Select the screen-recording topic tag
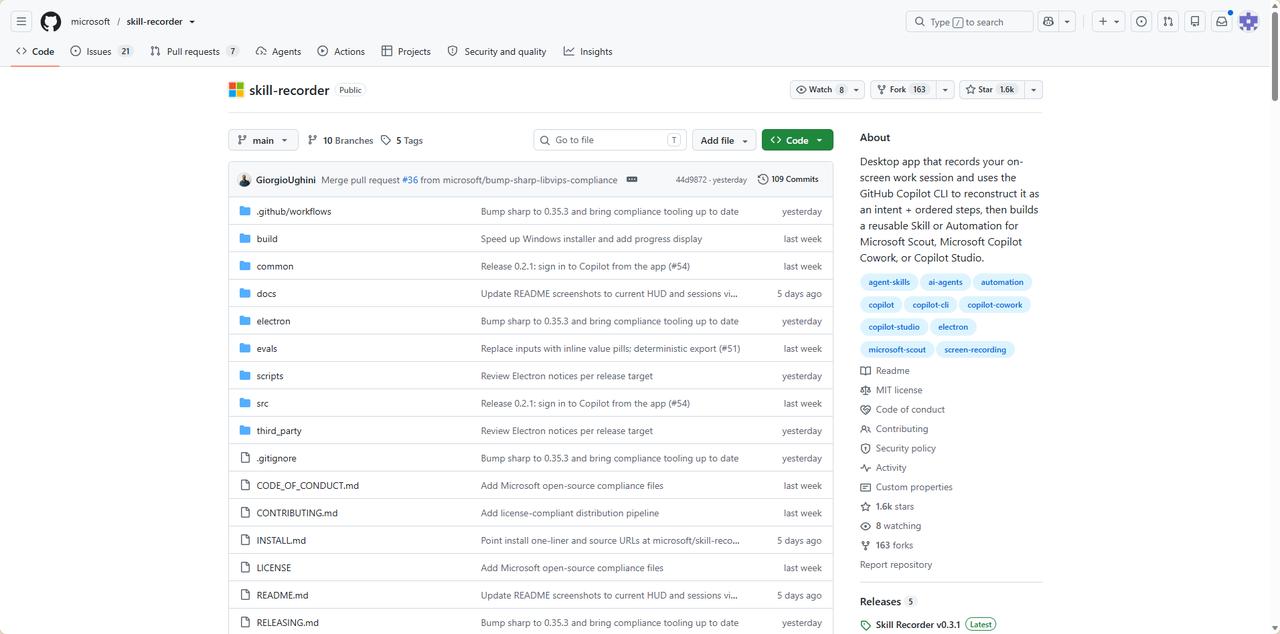1280x634 pixels. (x=975, y=350)
